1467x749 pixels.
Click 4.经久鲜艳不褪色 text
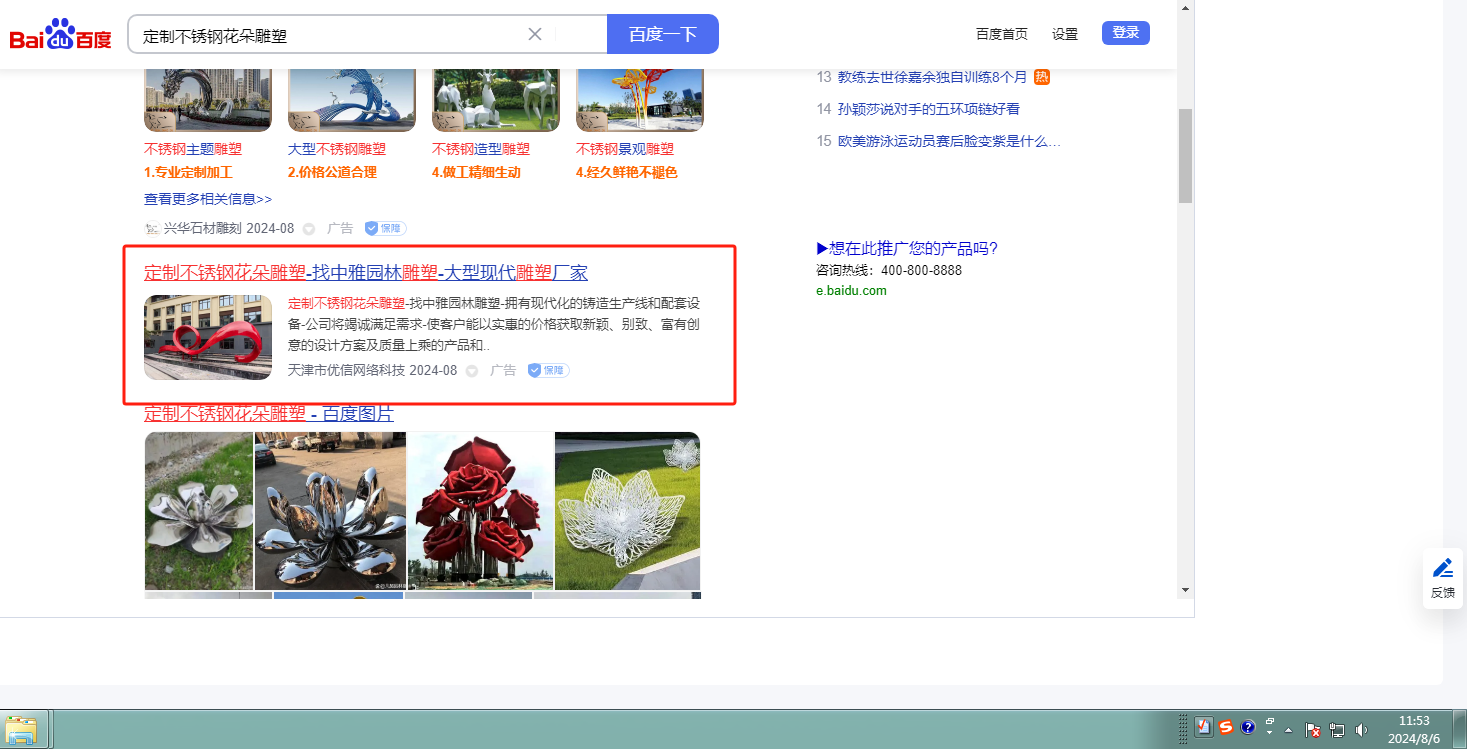tap(627, 172)
